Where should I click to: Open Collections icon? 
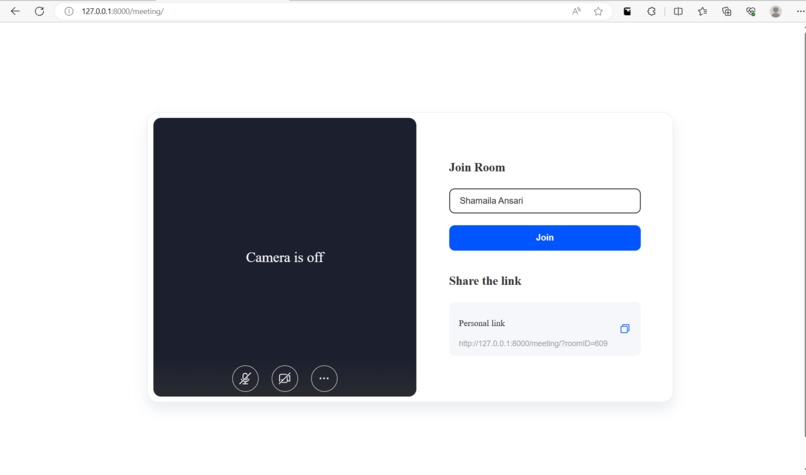(x=727, y=11)
